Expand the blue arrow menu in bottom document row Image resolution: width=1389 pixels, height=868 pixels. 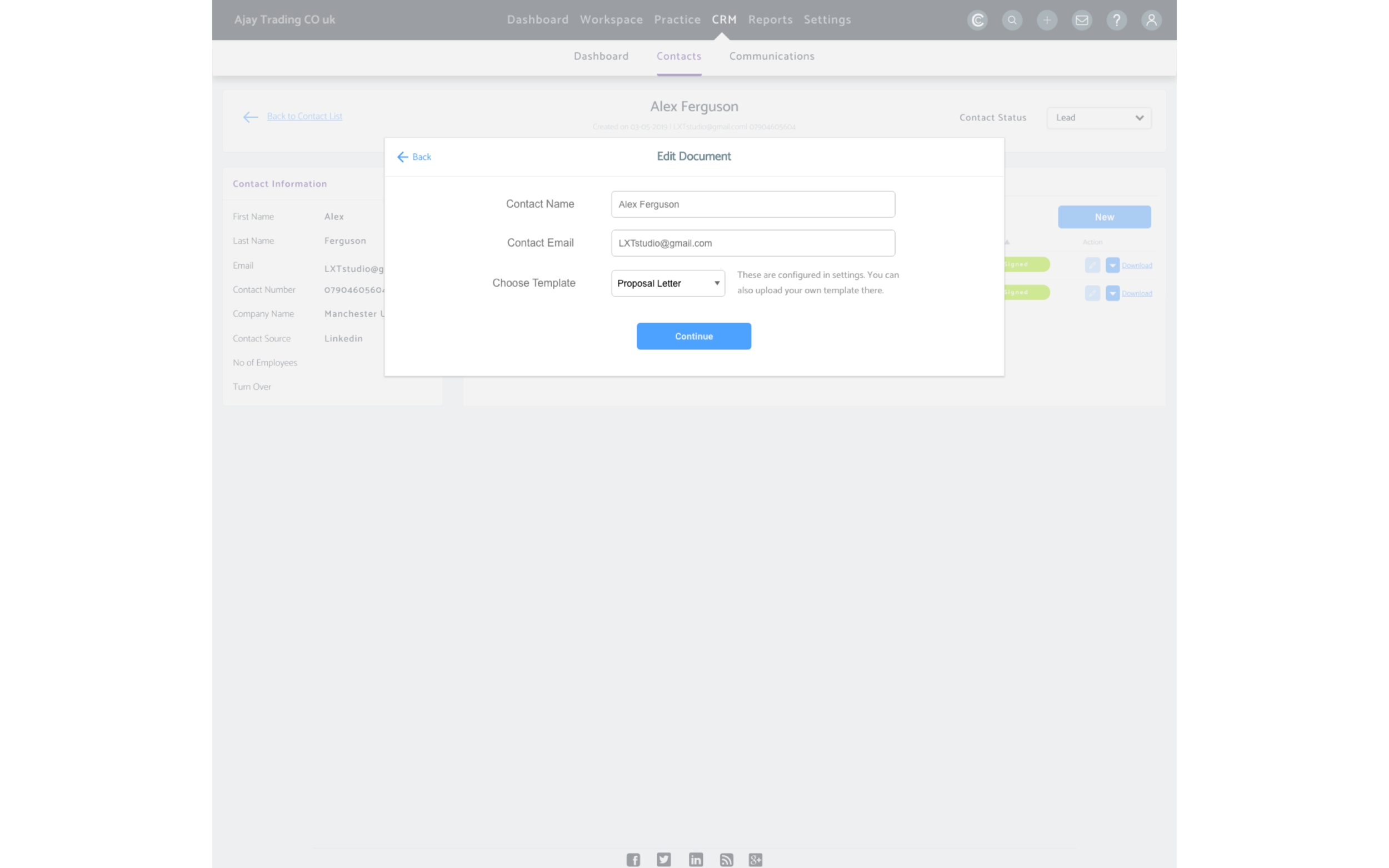(1112, 293)
